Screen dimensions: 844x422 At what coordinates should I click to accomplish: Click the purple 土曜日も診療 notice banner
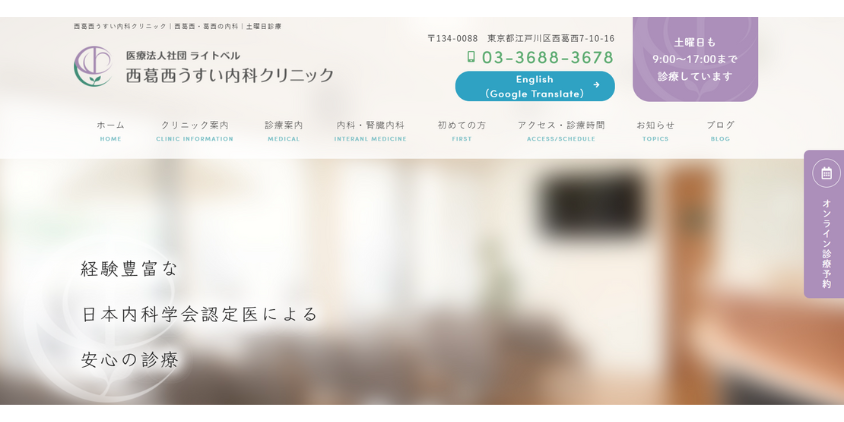[695, 59]
